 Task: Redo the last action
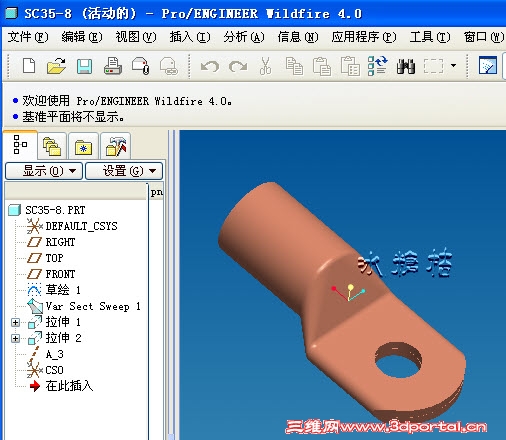pos(238,66)
